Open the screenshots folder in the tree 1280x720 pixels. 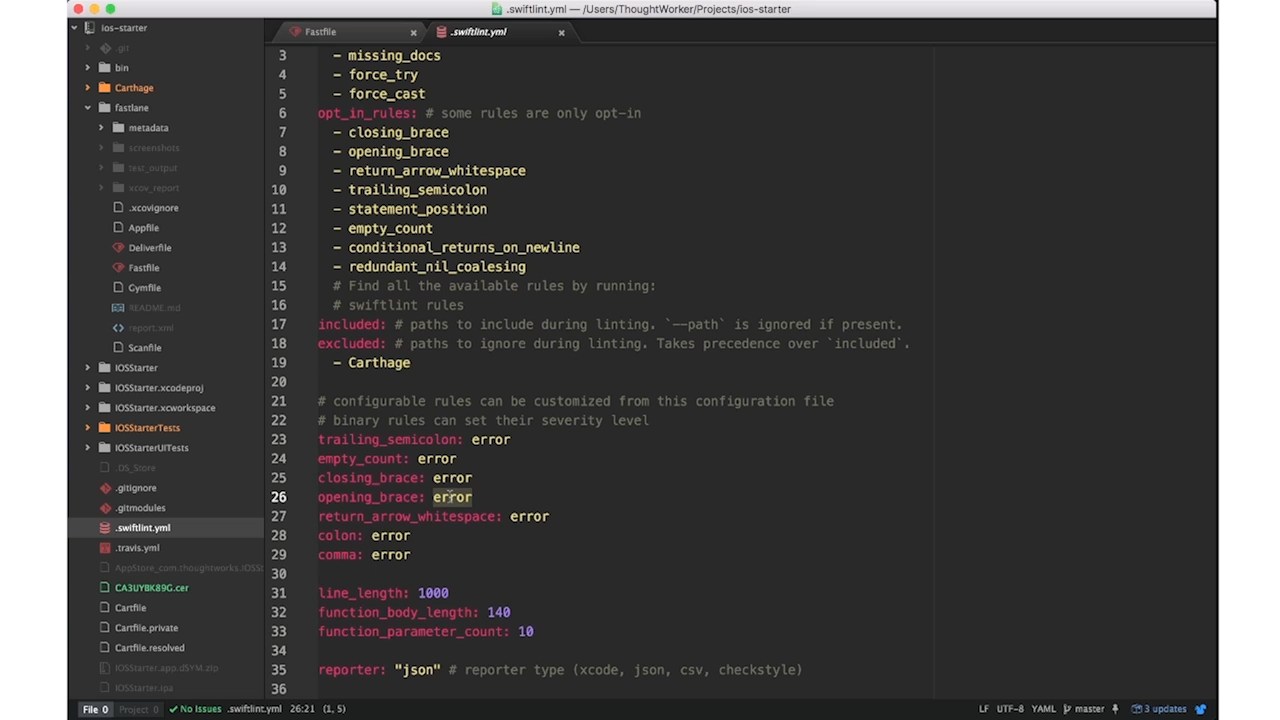point(154,148)
